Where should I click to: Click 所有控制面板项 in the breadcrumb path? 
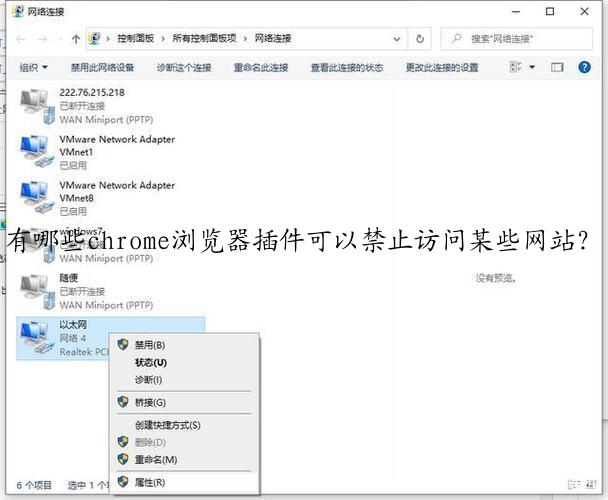[x=204, y=38]
